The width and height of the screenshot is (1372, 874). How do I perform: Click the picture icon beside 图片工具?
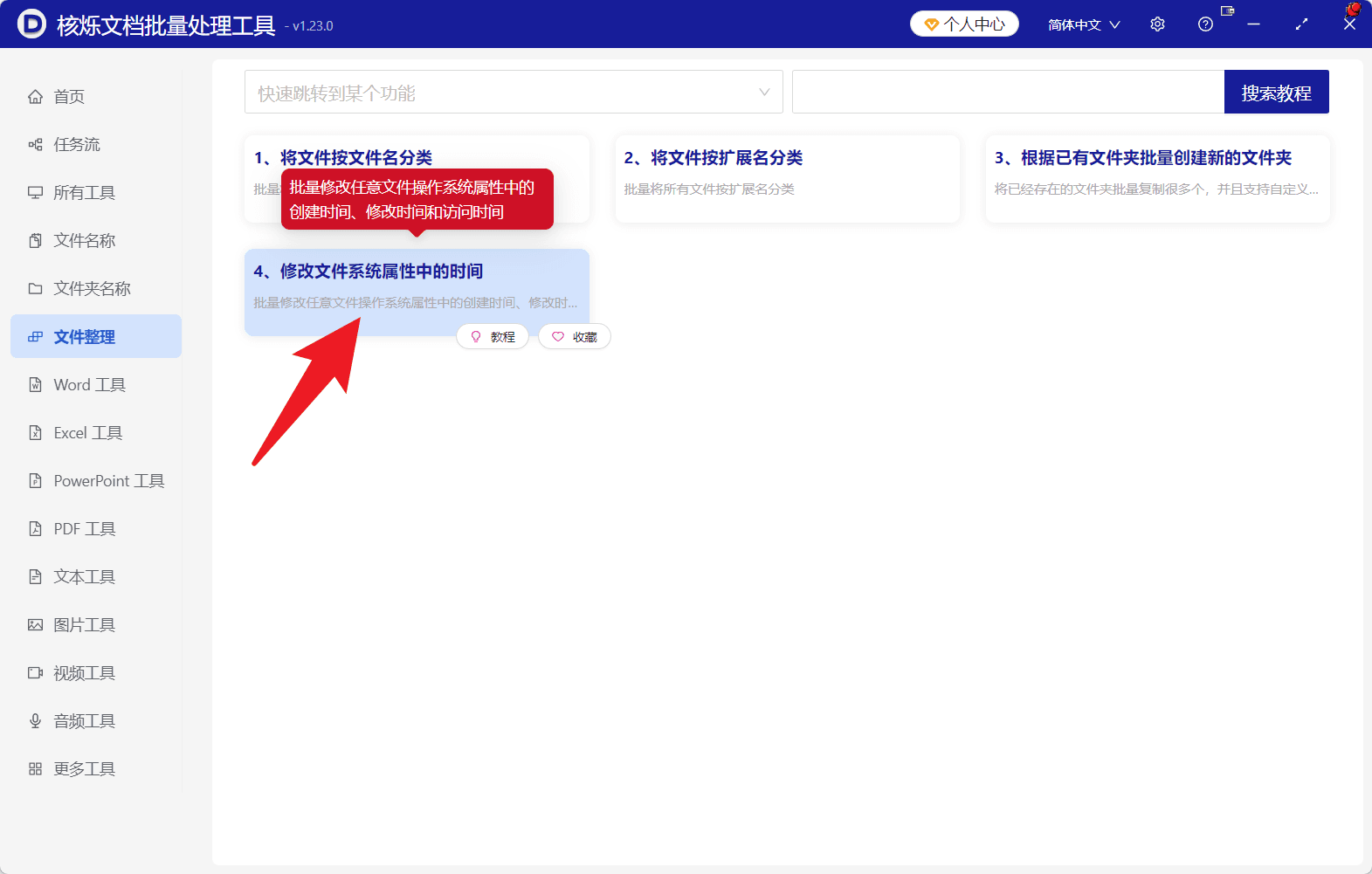[x=35, y=624]
